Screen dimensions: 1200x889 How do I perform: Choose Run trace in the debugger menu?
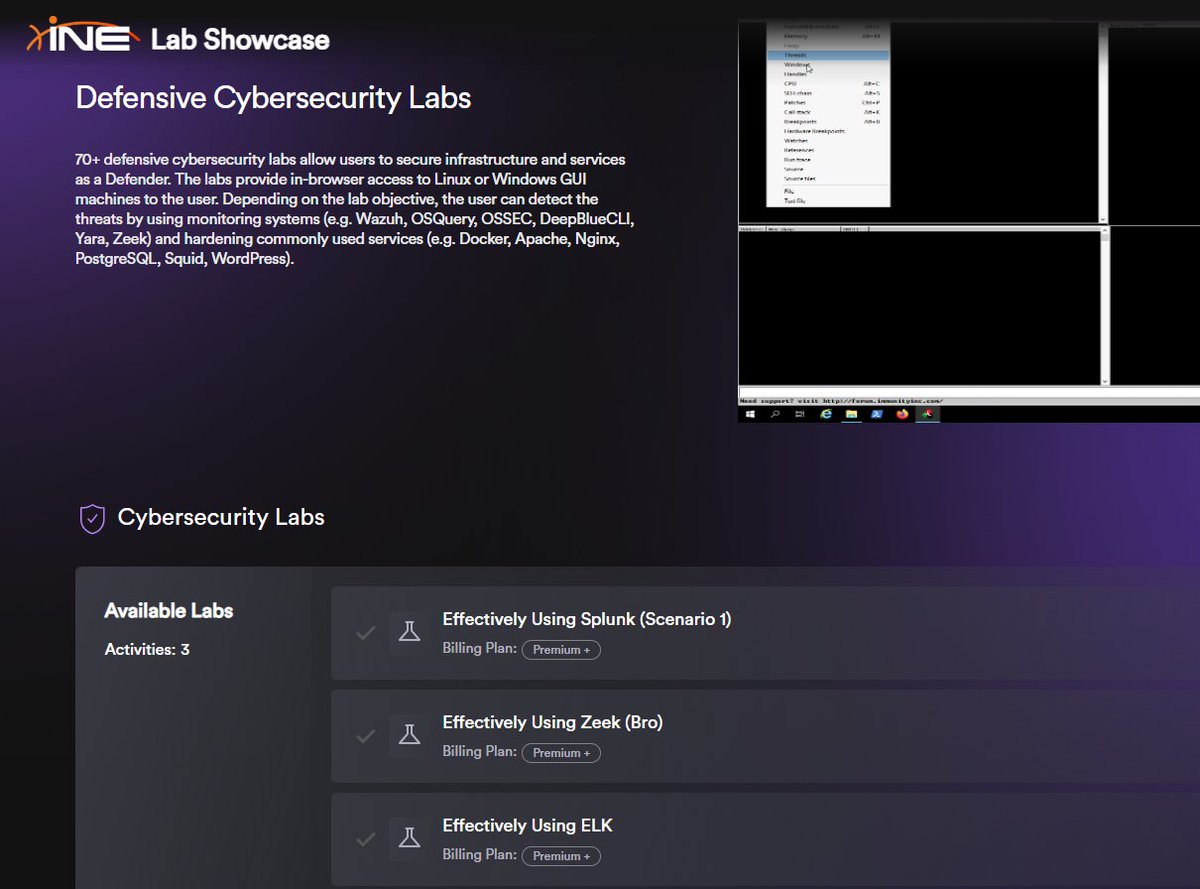pyautogui.click(x=828, y=159)
